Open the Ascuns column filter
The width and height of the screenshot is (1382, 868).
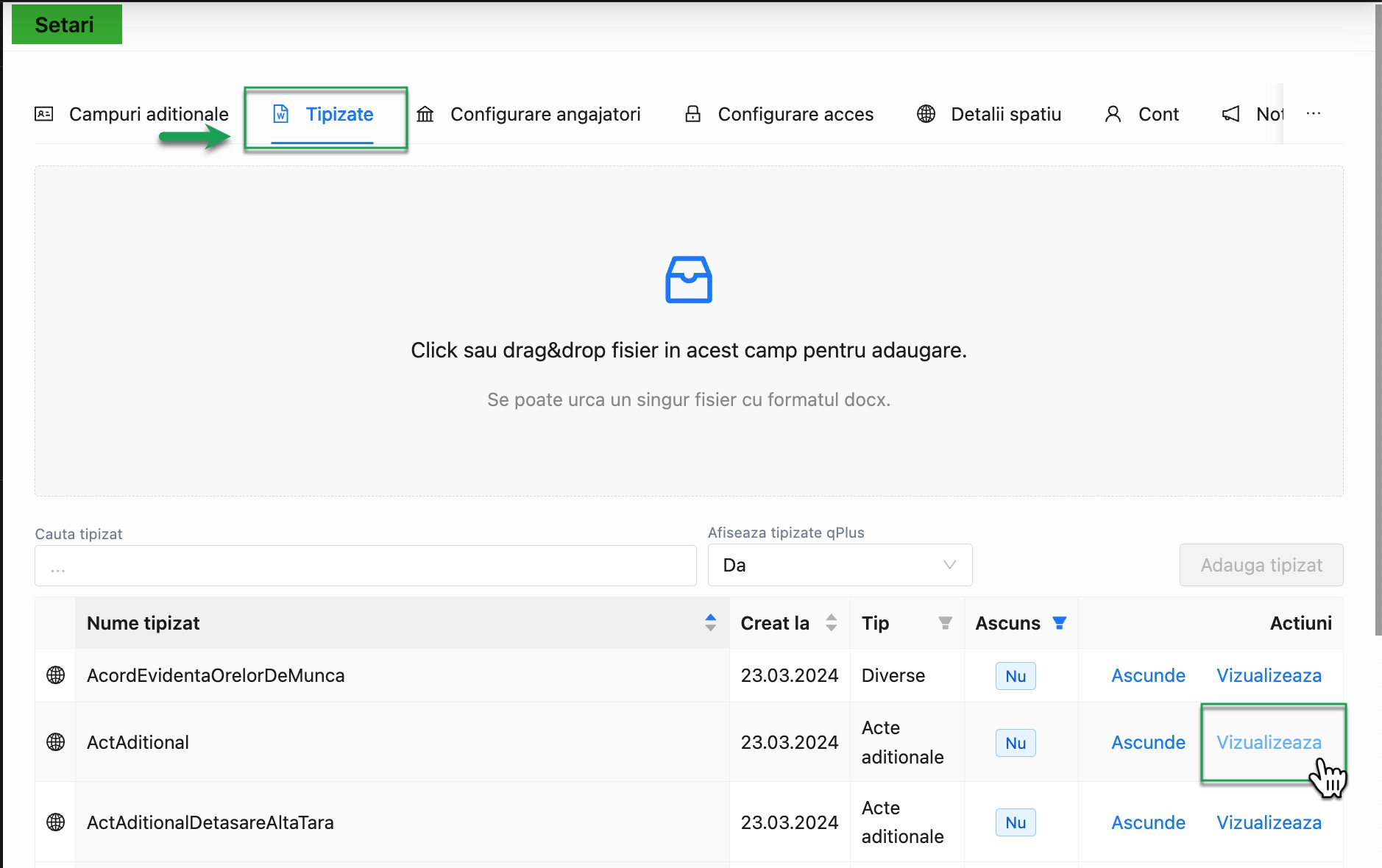pyautogui.click(x=1060, y=623)
